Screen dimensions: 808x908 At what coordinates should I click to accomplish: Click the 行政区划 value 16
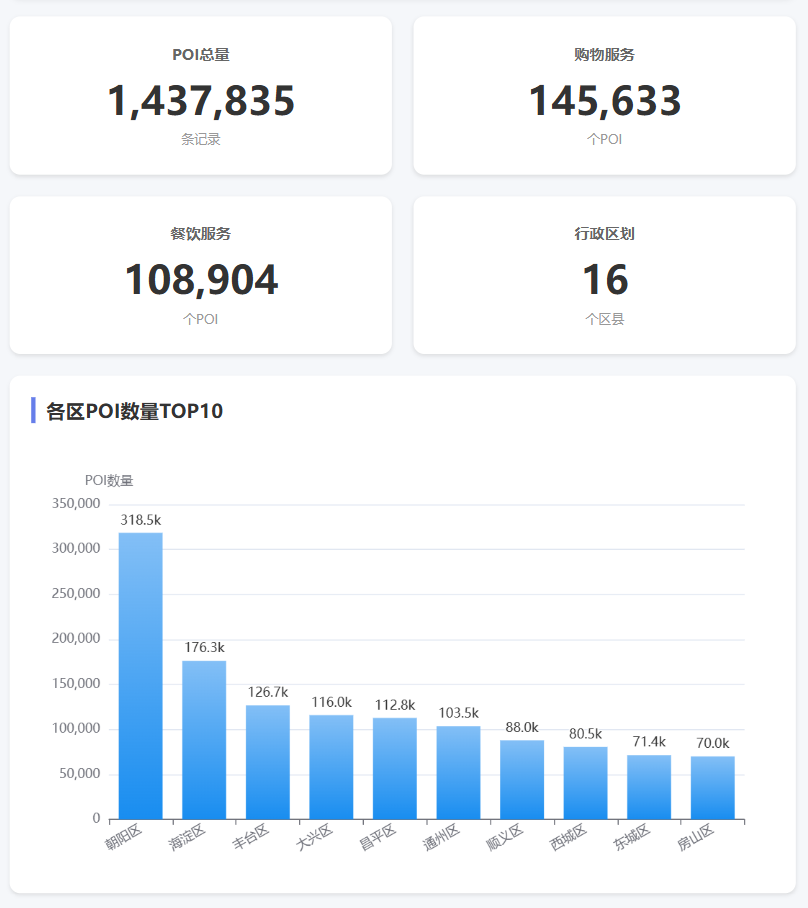point(605,280)
